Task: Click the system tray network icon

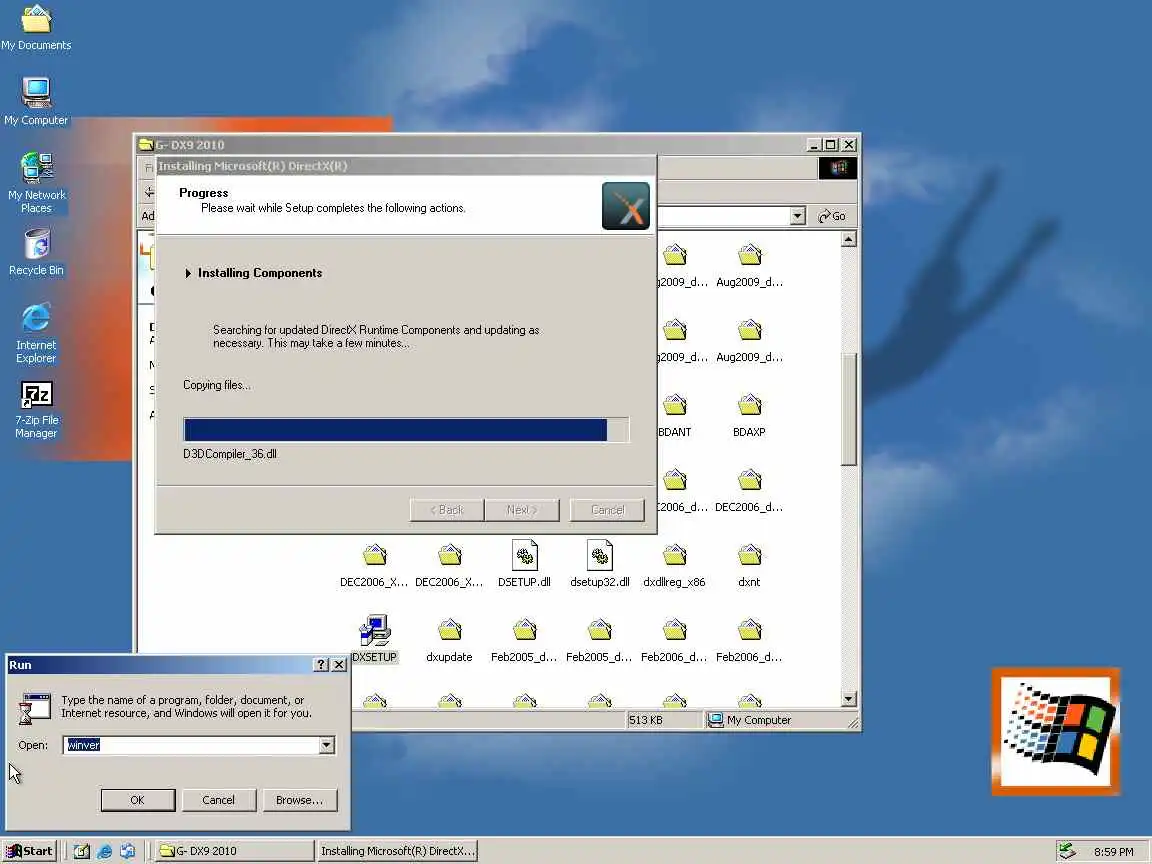Action: 1067,851
